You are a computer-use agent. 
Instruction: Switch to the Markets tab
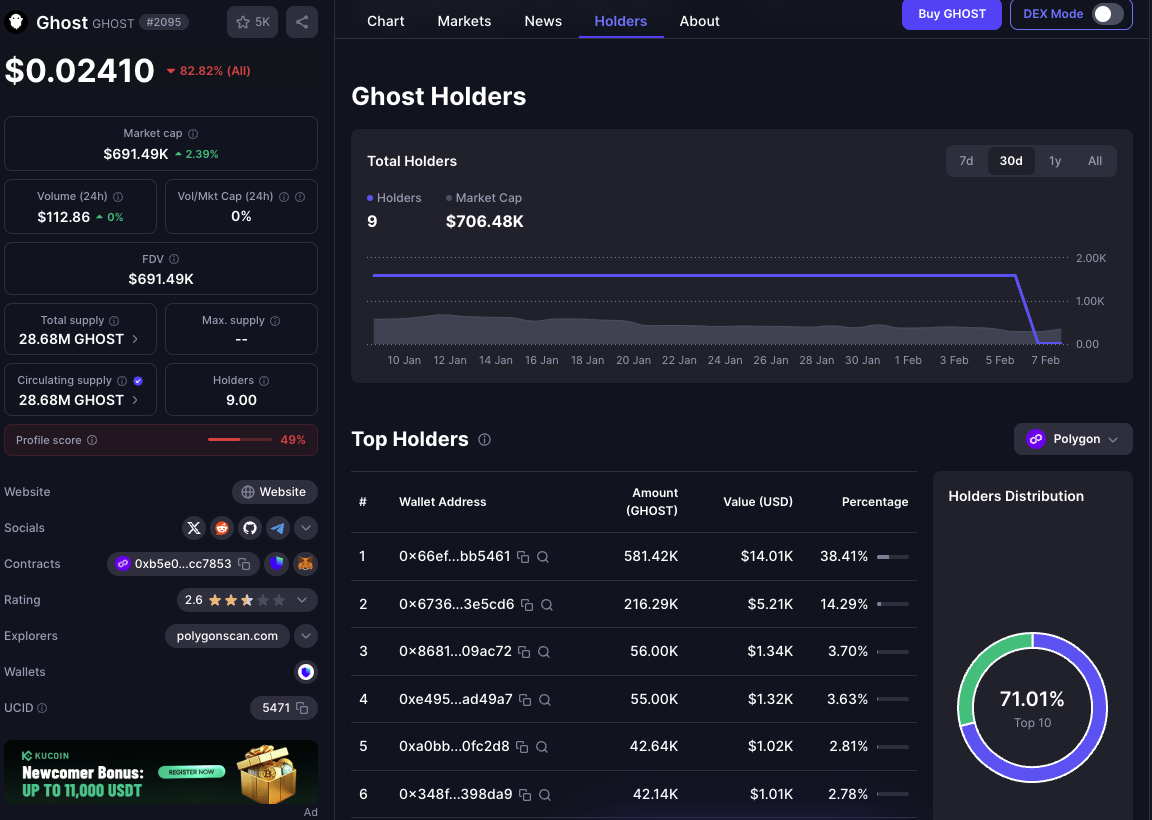pyautogui.click(x=464, y=21)
